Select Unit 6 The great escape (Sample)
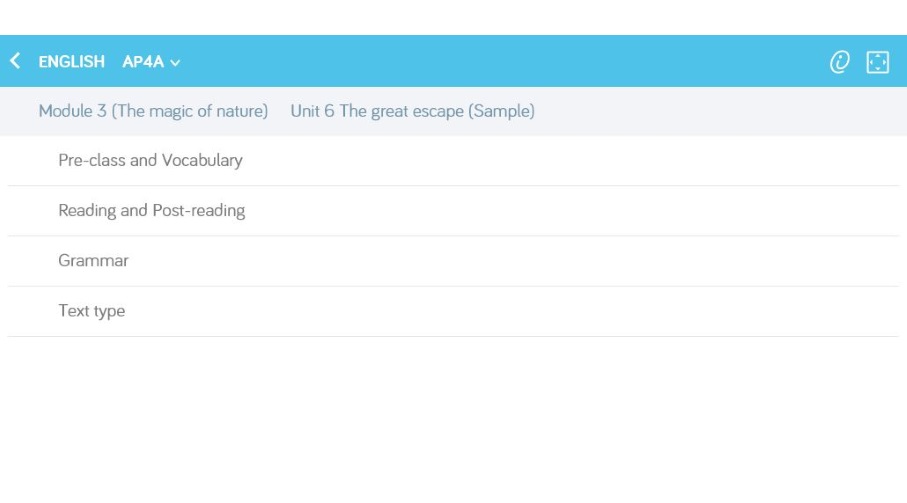This screenshot has width=907, height=503. (x=412, y=111)
